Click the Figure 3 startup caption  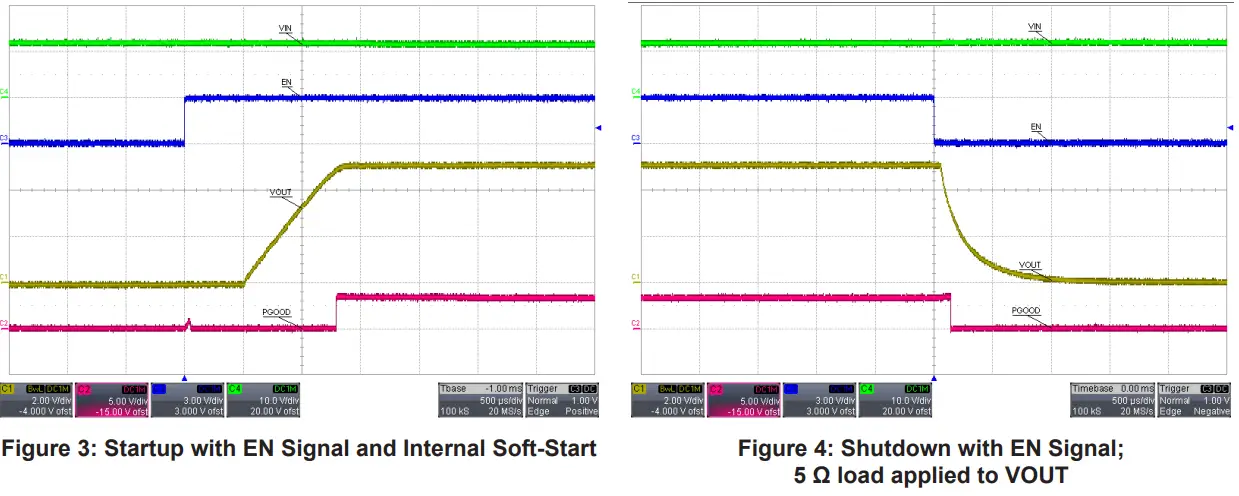(299, 449)
